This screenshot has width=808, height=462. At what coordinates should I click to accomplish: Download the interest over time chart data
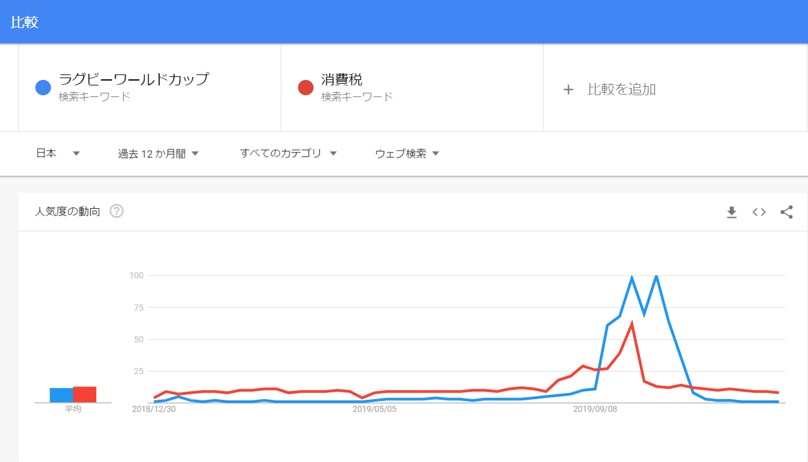pos(731,212)
